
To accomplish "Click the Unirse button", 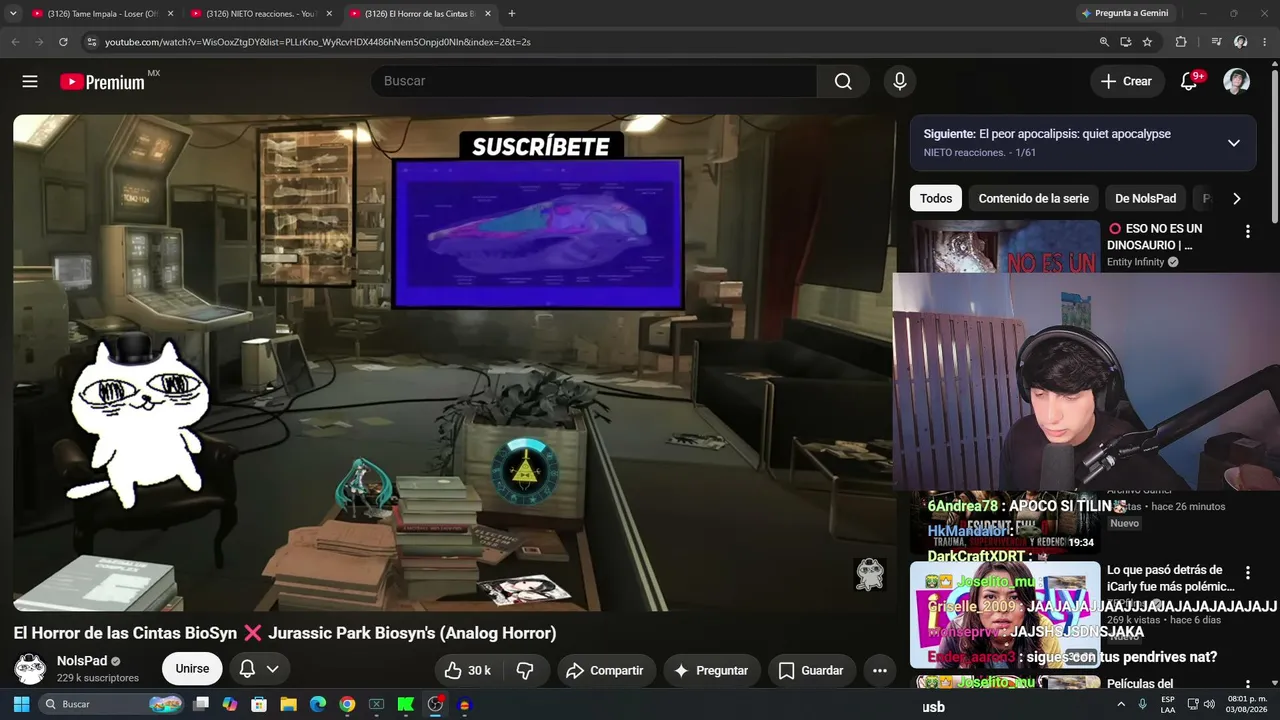I will pos(192,669).
